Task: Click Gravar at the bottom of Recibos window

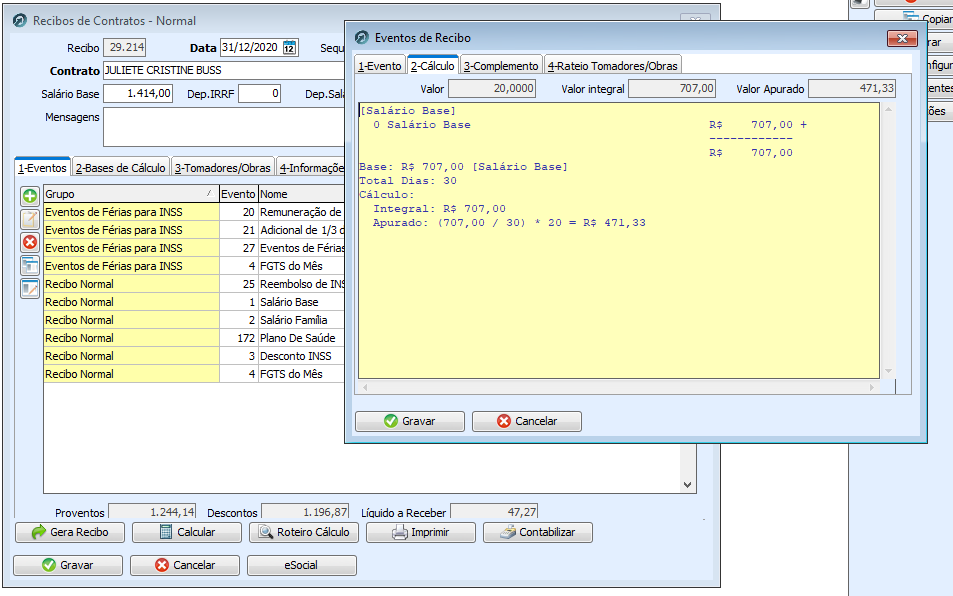Action: (x=67, y=565)
